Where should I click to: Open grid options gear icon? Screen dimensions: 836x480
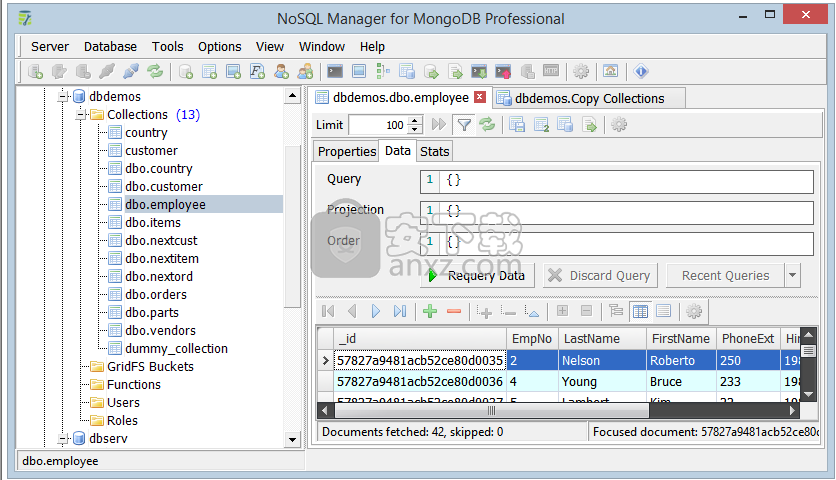point(694,311)
